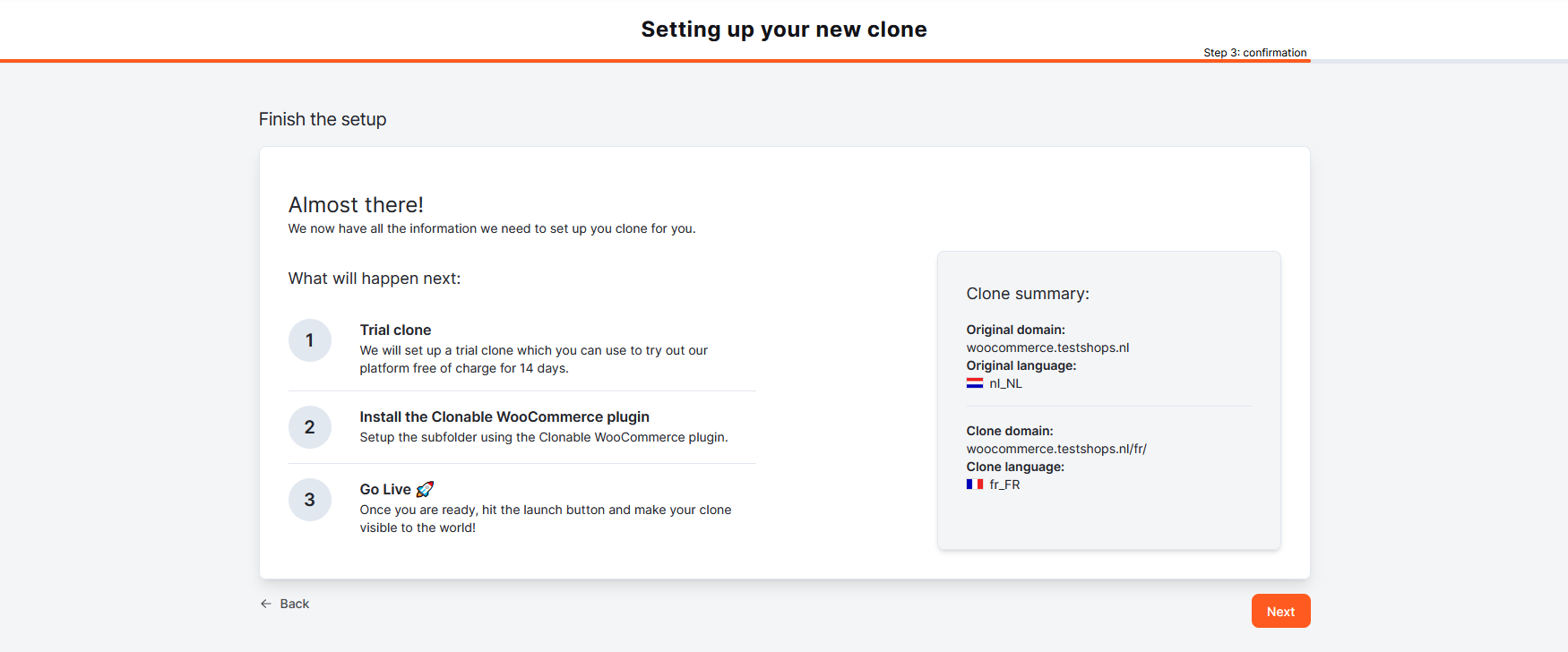Click the 'Almost there!' heading
This screenshot has height=652, width=1568.
[x=356, y=205]
